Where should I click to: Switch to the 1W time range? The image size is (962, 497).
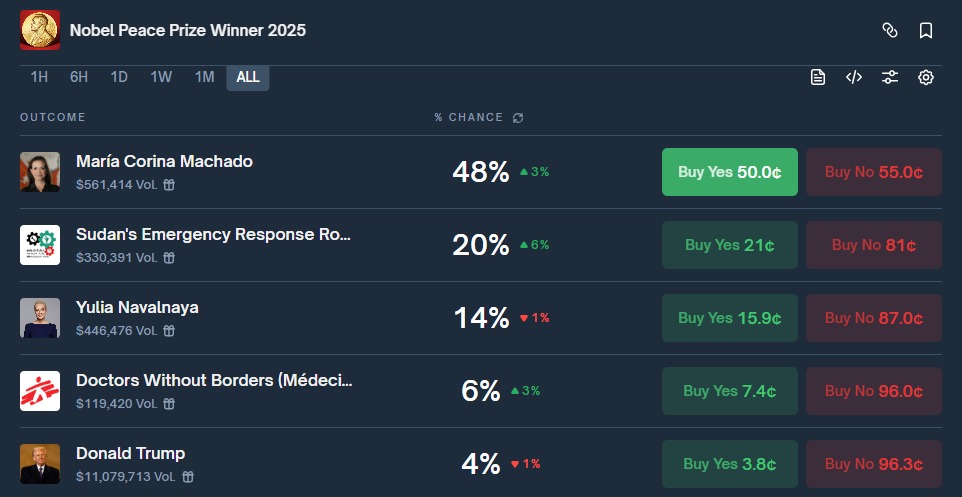point(161,77)
